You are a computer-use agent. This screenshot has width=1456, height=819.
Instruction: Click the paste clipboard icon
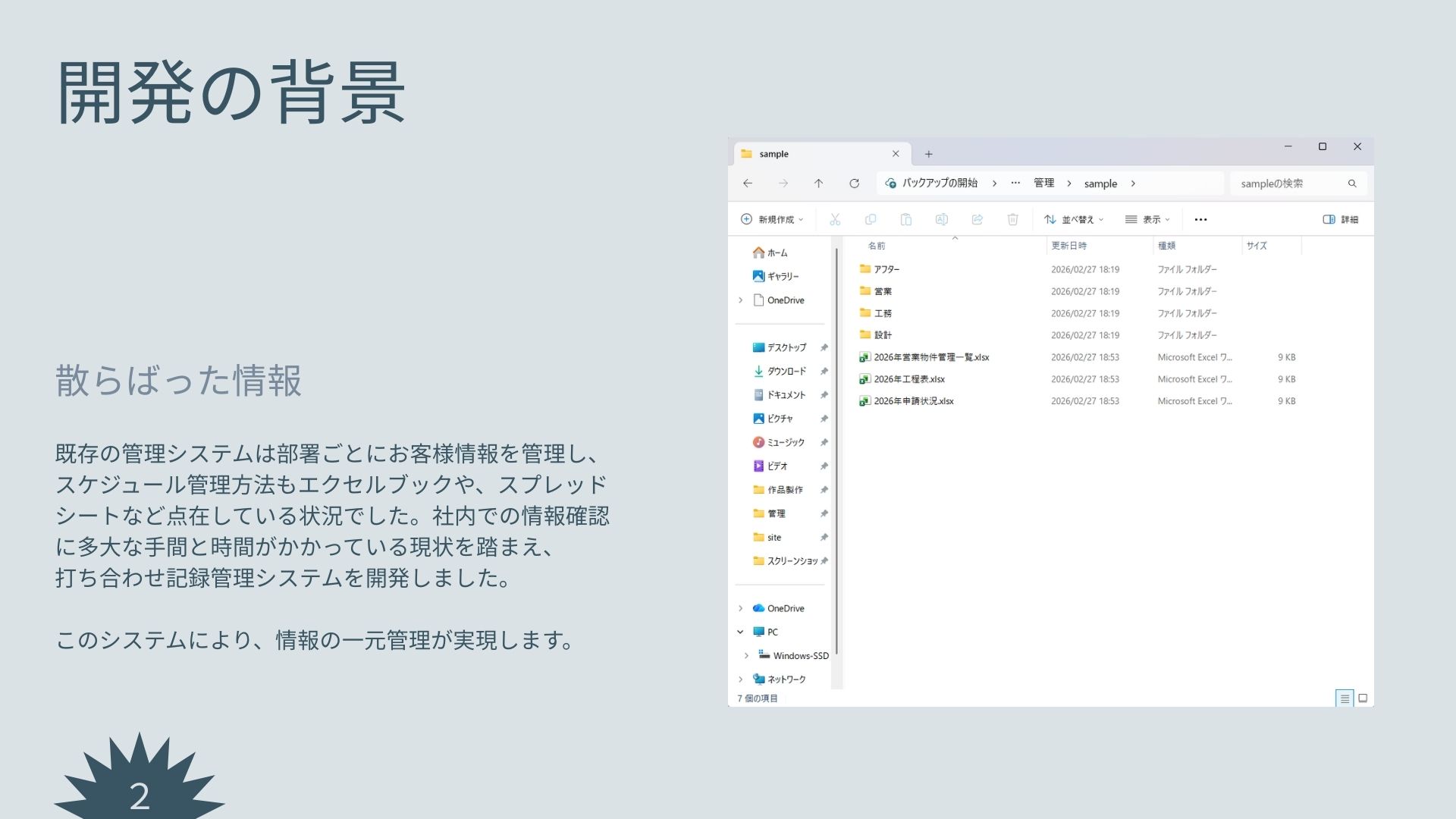point(905,220)
